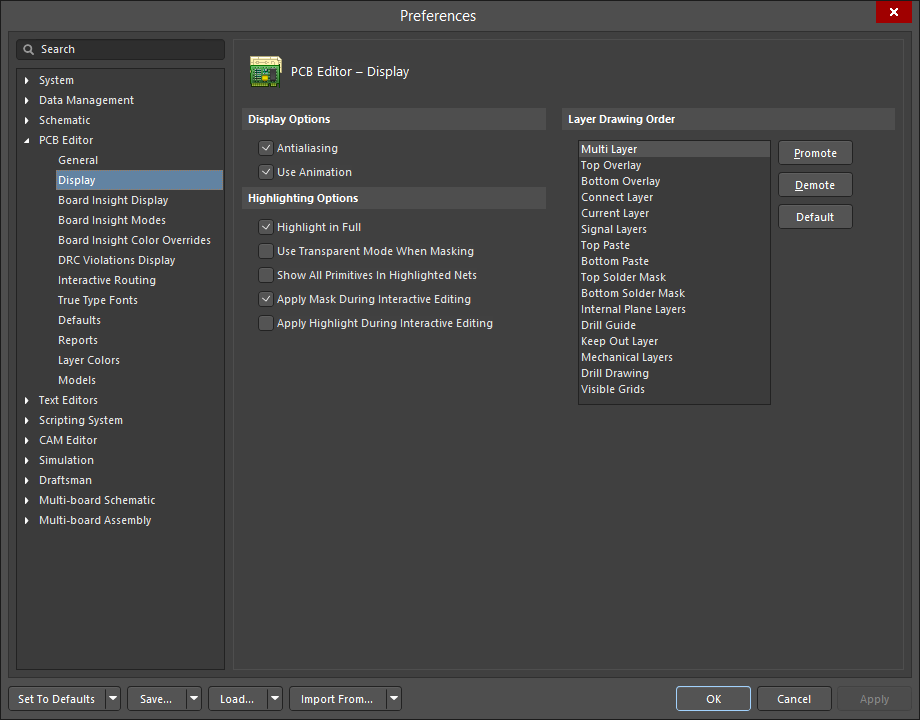This screenshot has width=920, height=720.
Task: Toggle Apply Mask During Interactive Editing
Action: [266, 299]
